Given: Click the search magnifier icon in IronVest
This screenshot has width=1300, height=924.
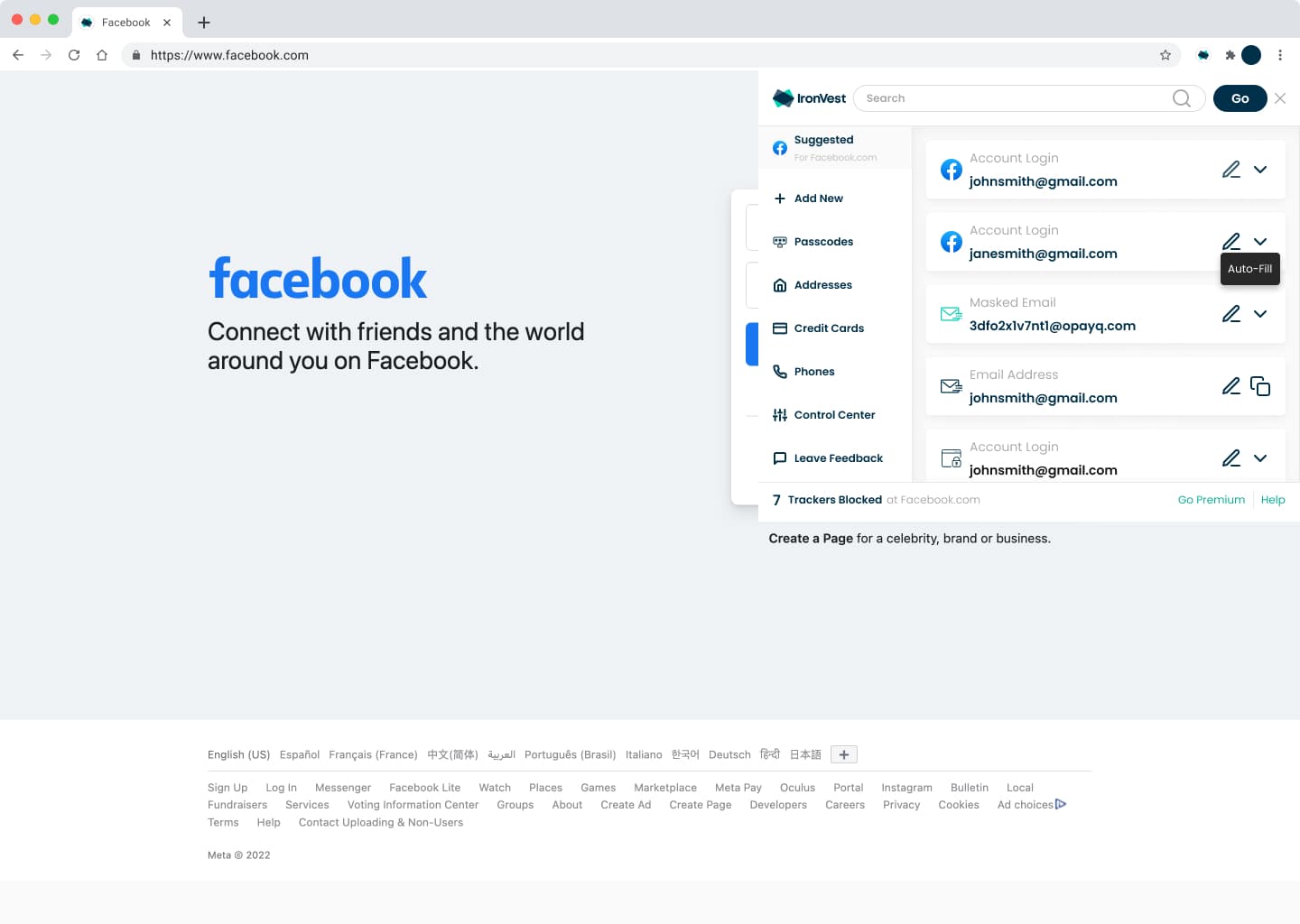Looking at the screenshot, I should [x=1182, y=98].
